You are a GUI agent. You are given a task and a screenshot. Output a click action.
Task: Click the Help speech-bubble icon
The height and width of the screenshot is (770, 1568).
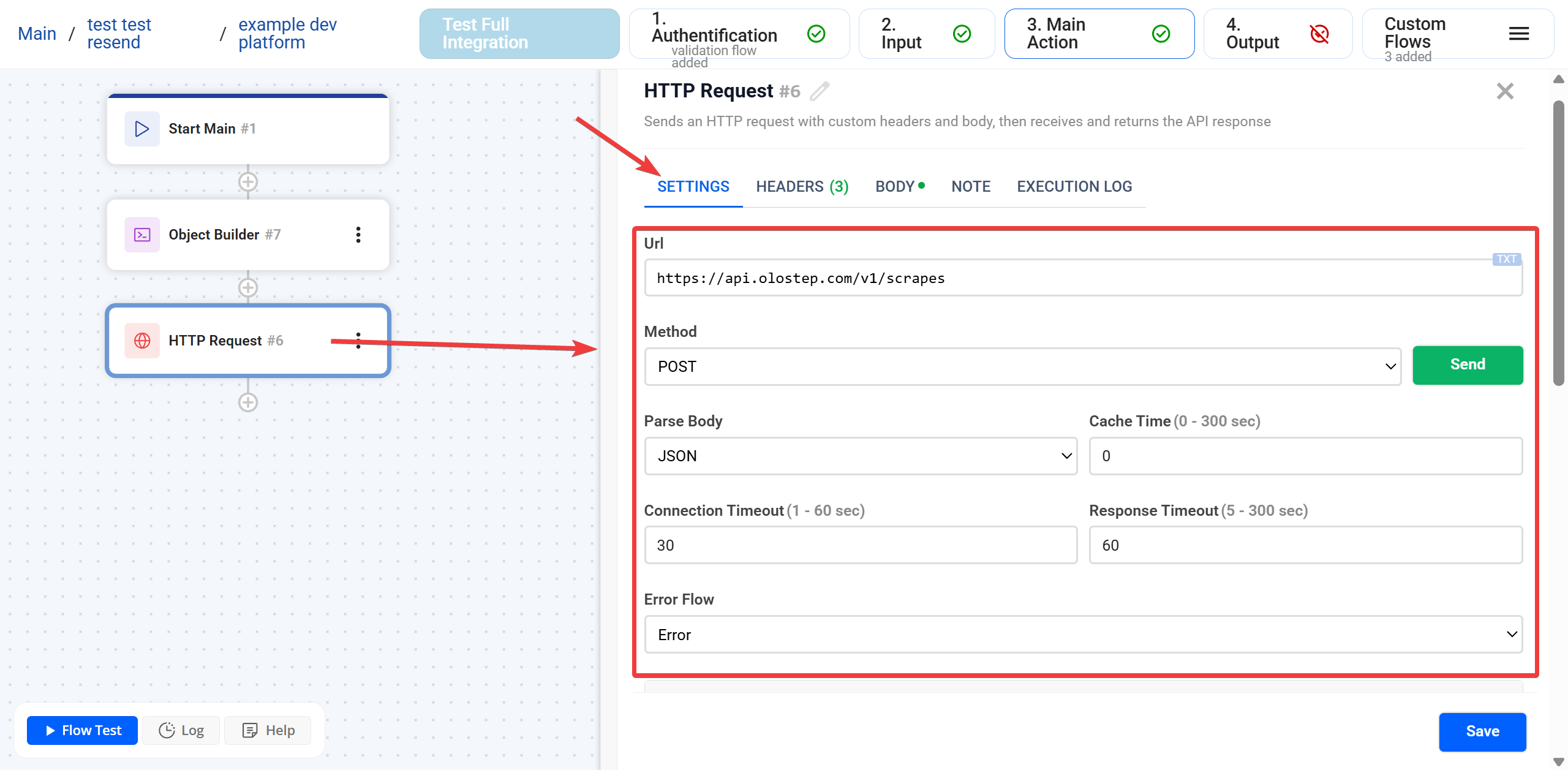click(249, 730)
